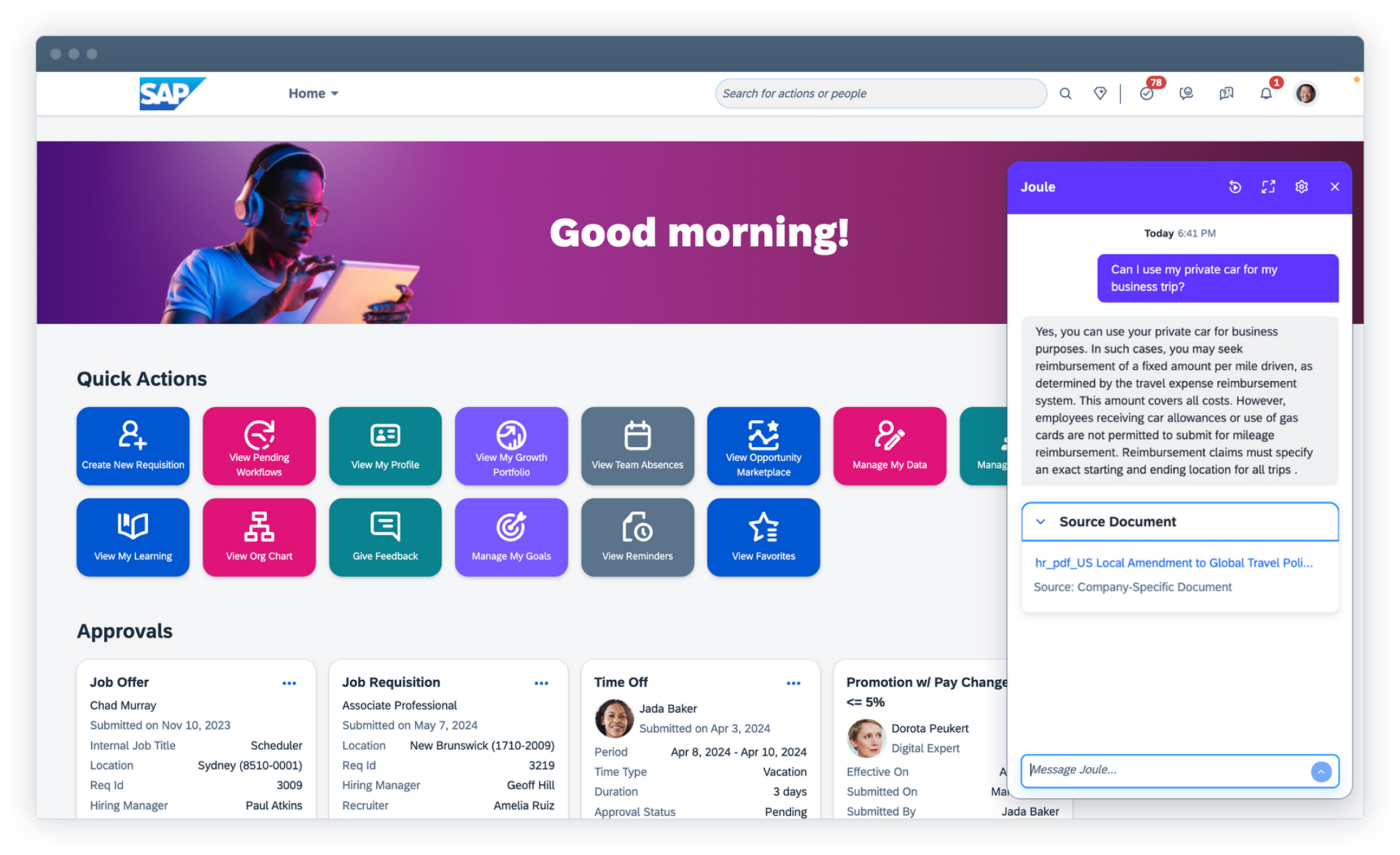Open the Joule diamond icon in header

point(1100,93)
